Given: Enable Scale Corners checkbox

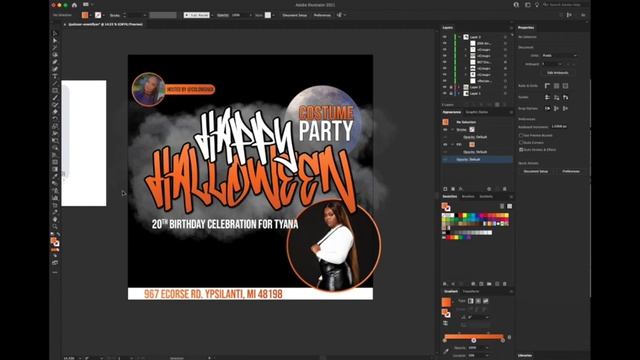Looking at the screenshot, I should pos(521,142).
